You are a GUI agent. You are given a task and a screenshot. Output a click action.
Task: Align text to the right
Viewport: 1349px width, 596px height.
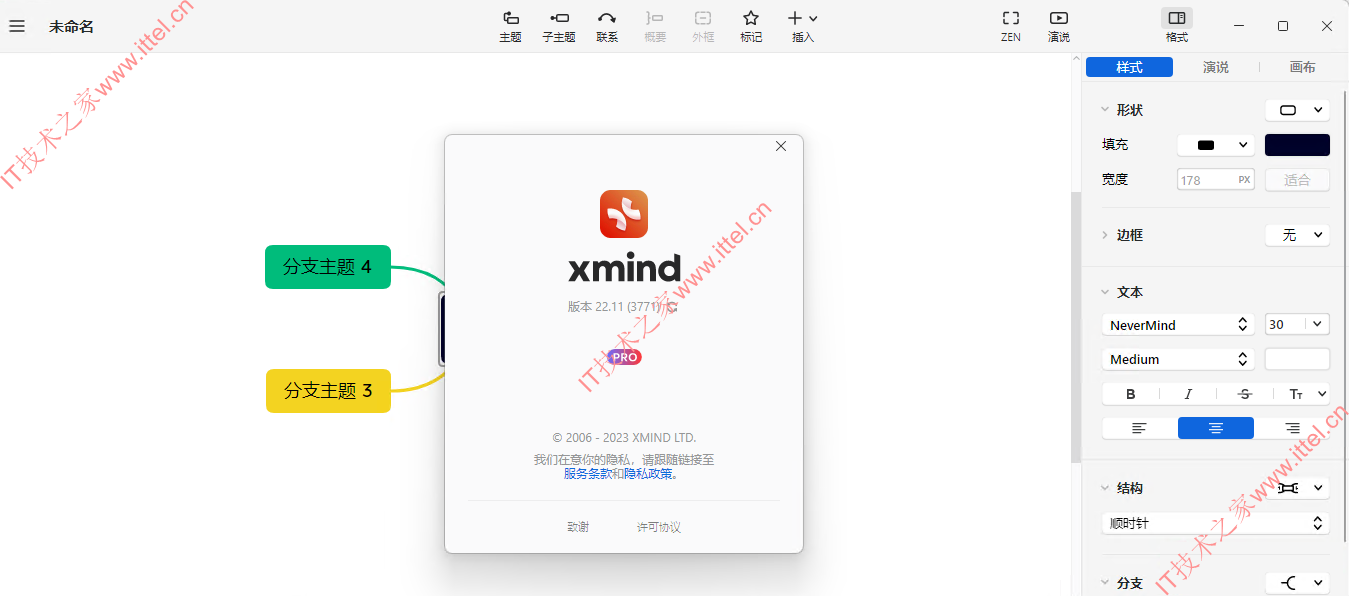(1292, 428)
